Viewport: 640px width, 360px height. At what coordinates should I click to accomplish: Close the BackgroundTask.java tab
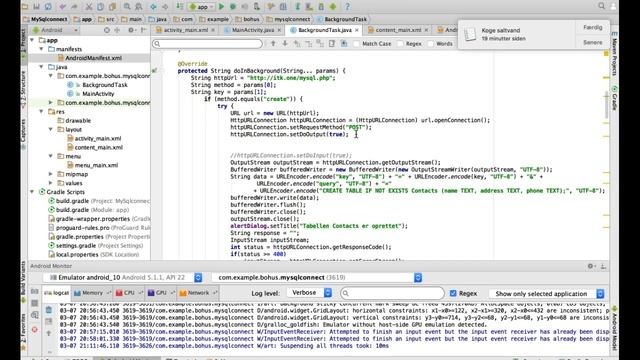(357, 30)
